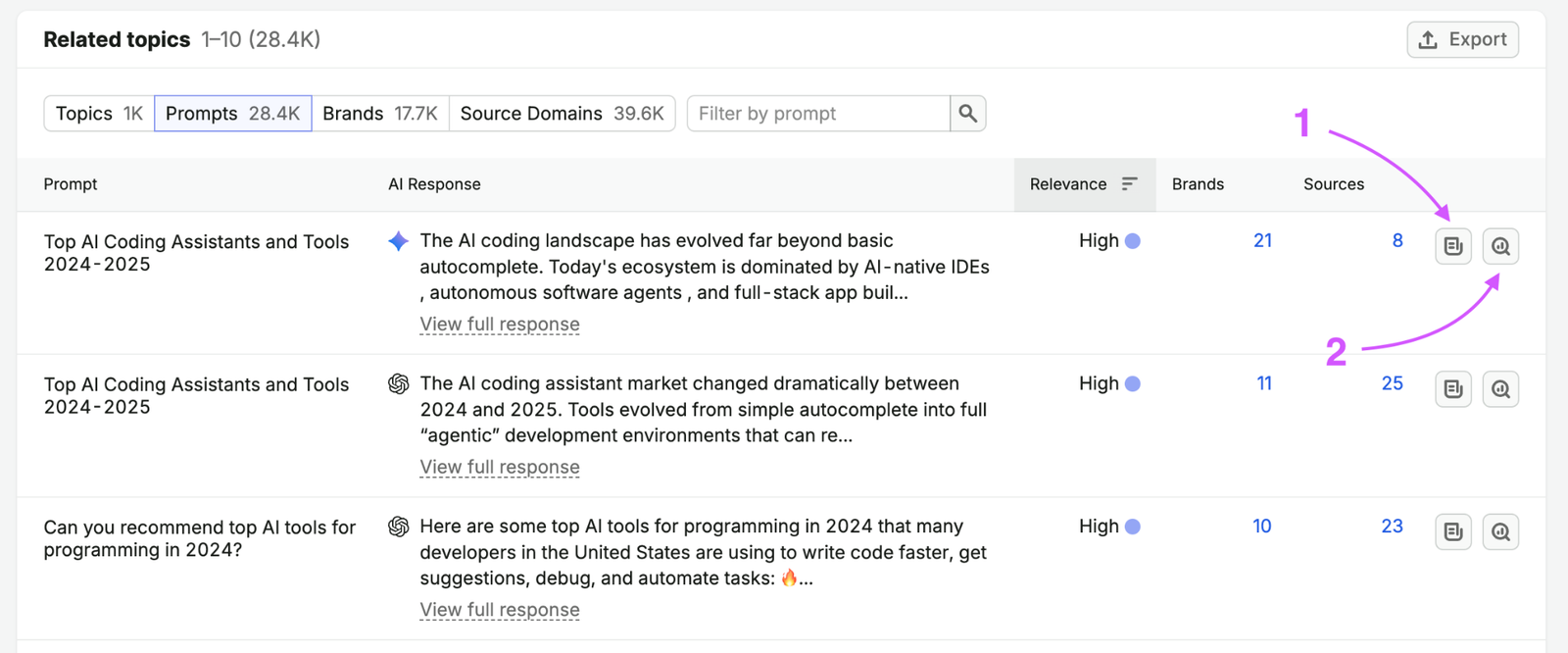The image size is (1568, 653).
Task: View full response of first row
Action: [500, 325]
